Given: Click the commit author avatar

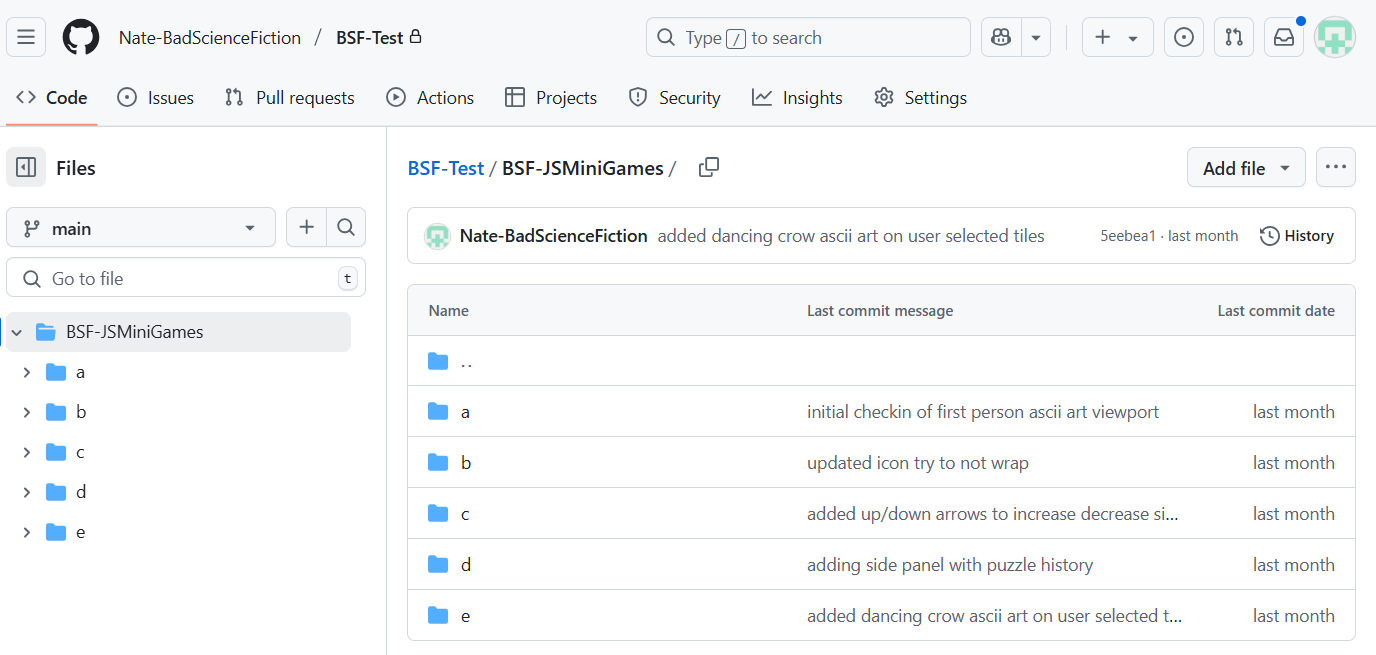Looking at the screenshot, I should point(437,236).
